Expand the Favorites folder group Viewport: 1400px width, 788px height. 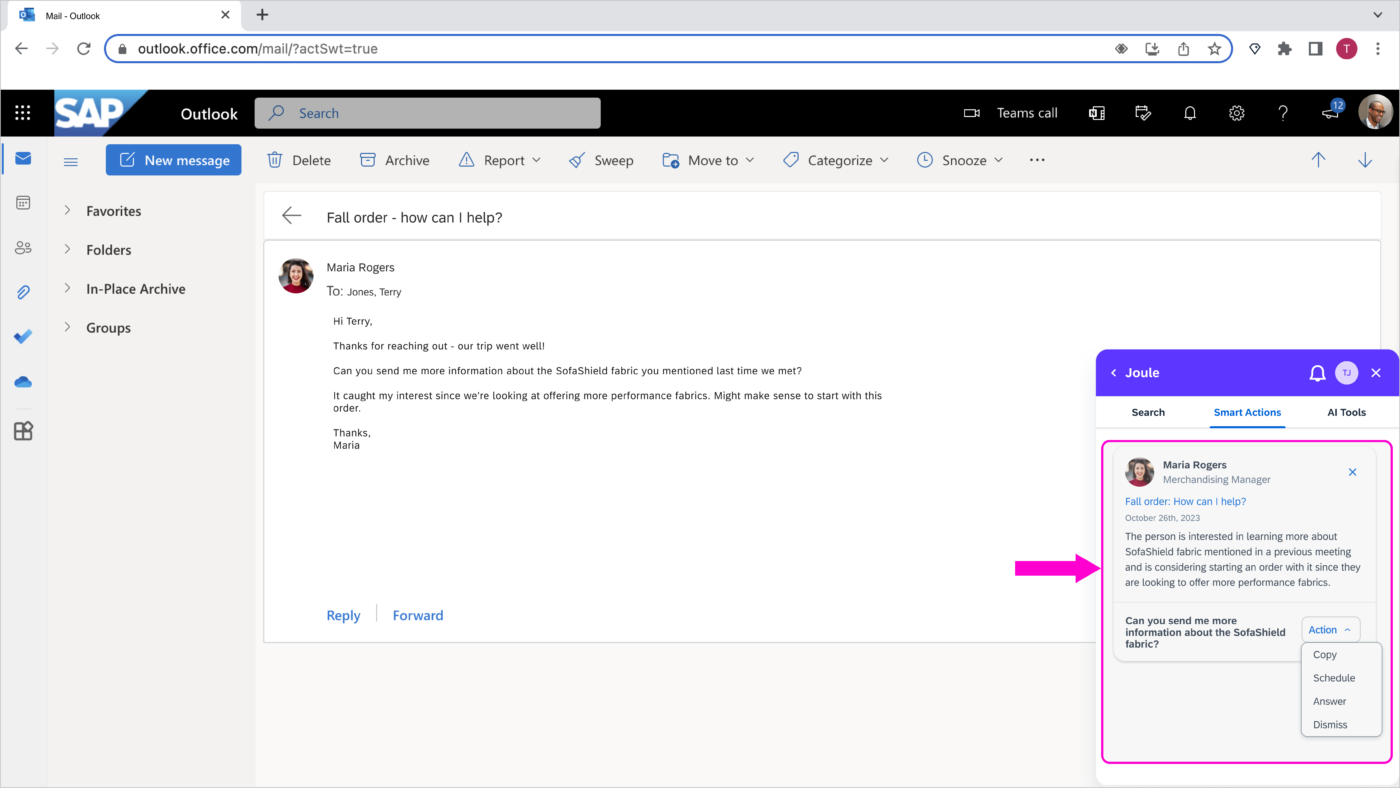point(68,211)
